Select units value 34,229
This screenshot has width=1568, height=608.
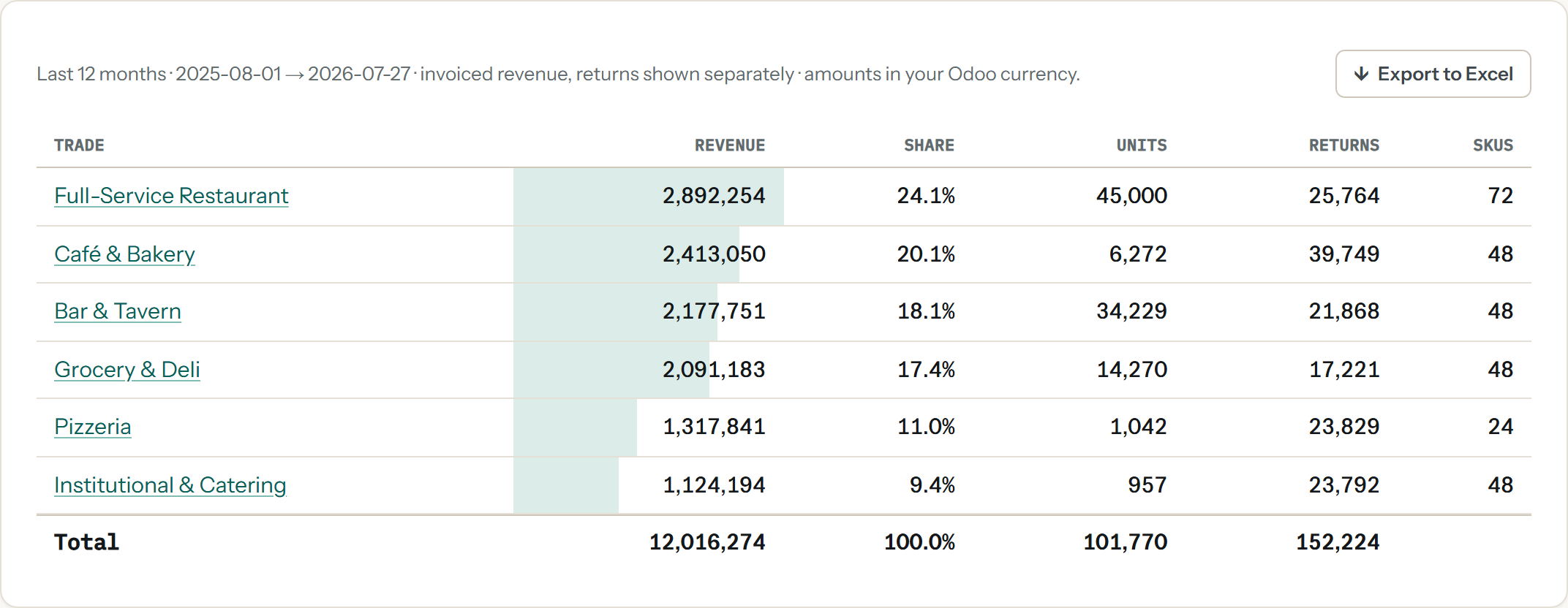1131,311
